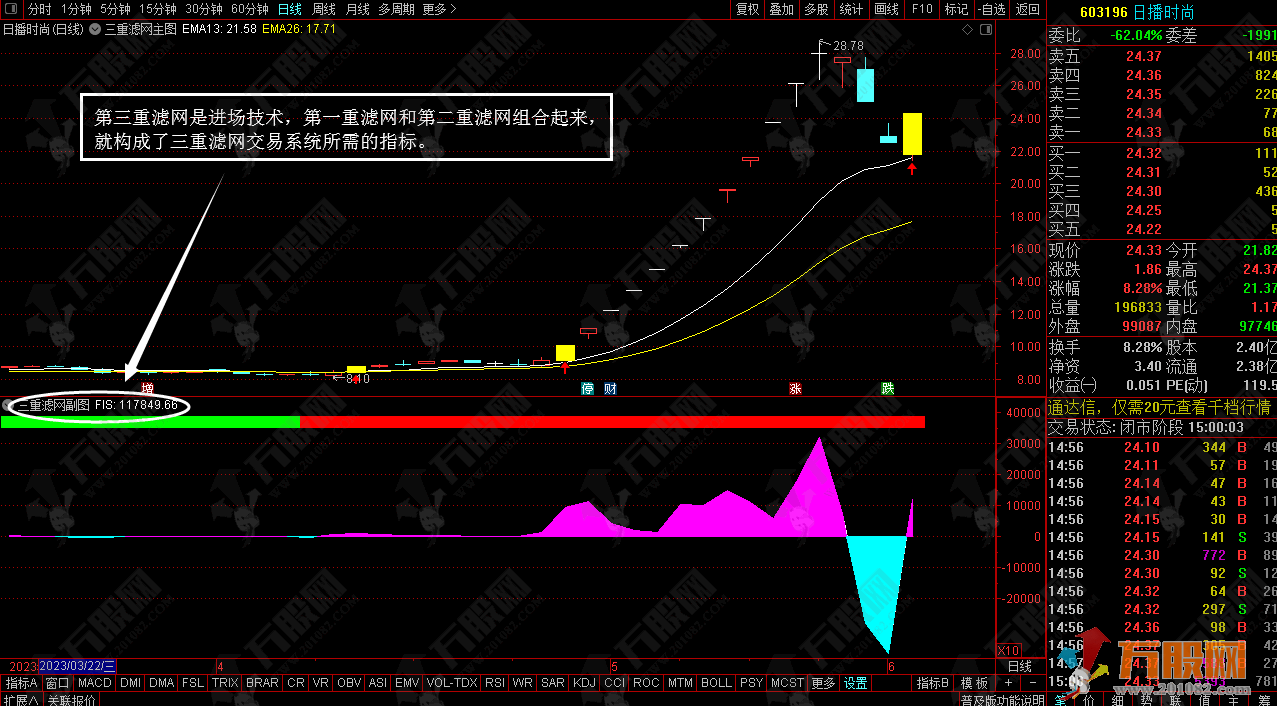Expand the 更多 periods dropdown

(x=439, y=9)
